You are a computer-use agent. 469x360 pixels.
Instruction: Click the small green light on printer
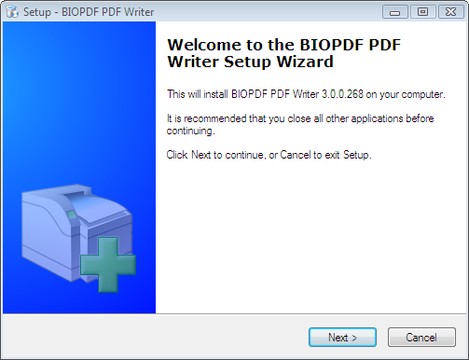[x=71, y=215]
